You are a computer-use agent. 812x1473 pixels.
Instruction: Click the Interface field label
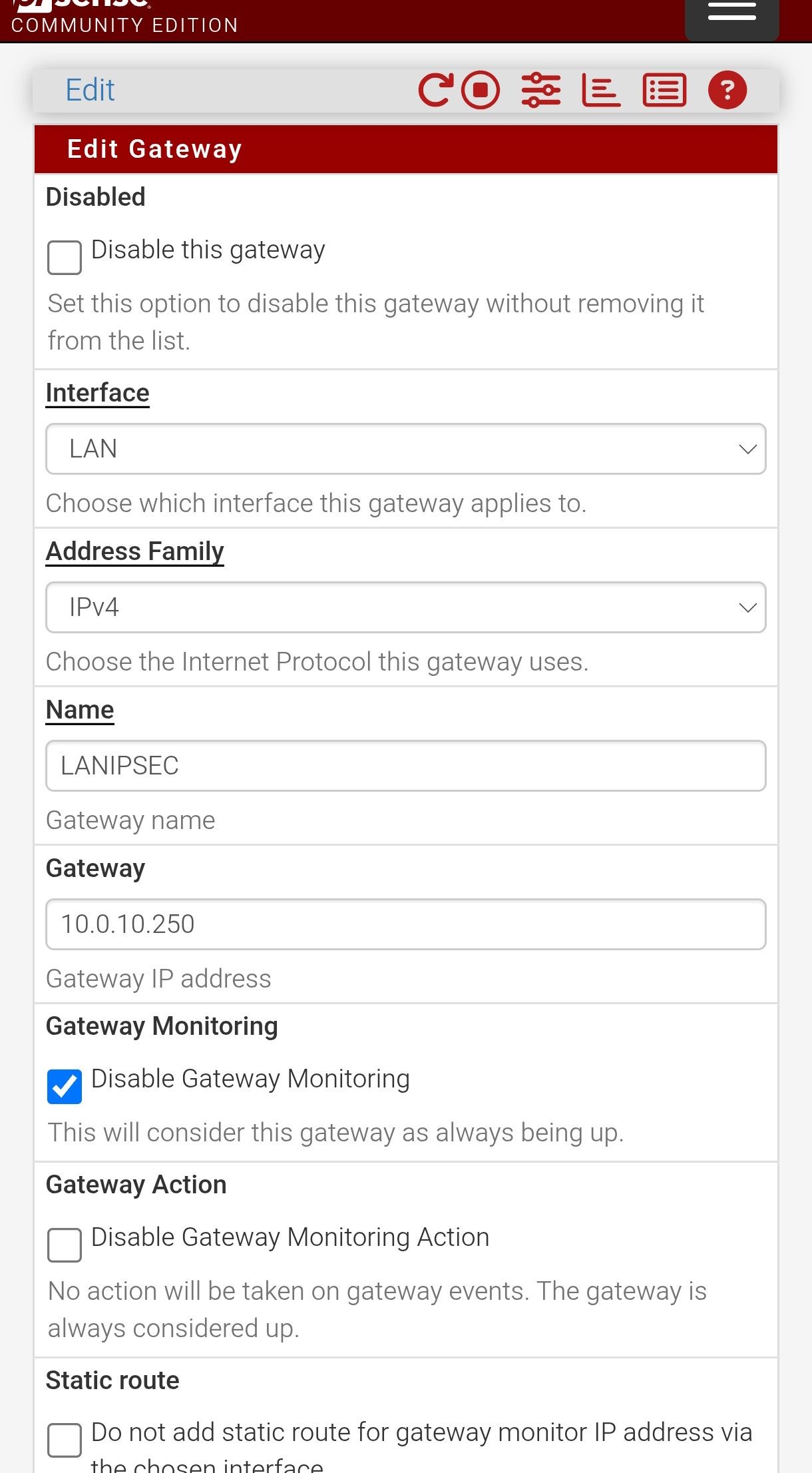click(x=97, y=393)
